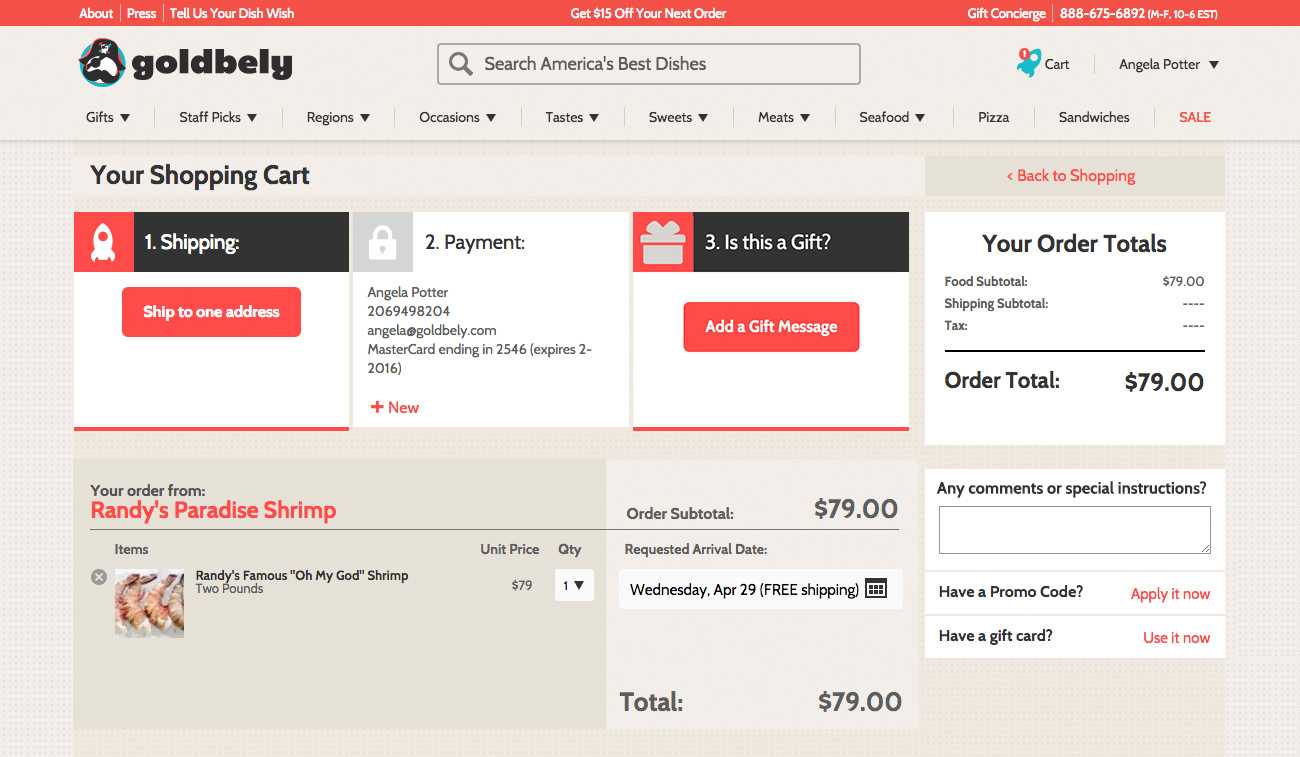The height and width of the screenshot is (757, 1300).
Task: Click the Two Pounds item description
Action: click(229, 589)
